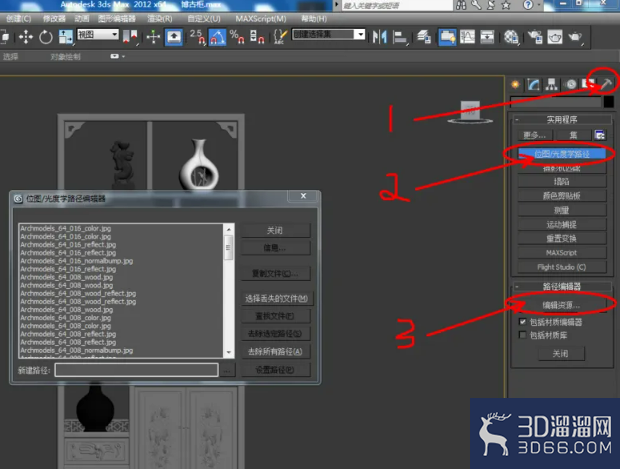Toggle the Spinner Snap button
The width and height of the screenshot is (620, 469).
coord(257,37)
